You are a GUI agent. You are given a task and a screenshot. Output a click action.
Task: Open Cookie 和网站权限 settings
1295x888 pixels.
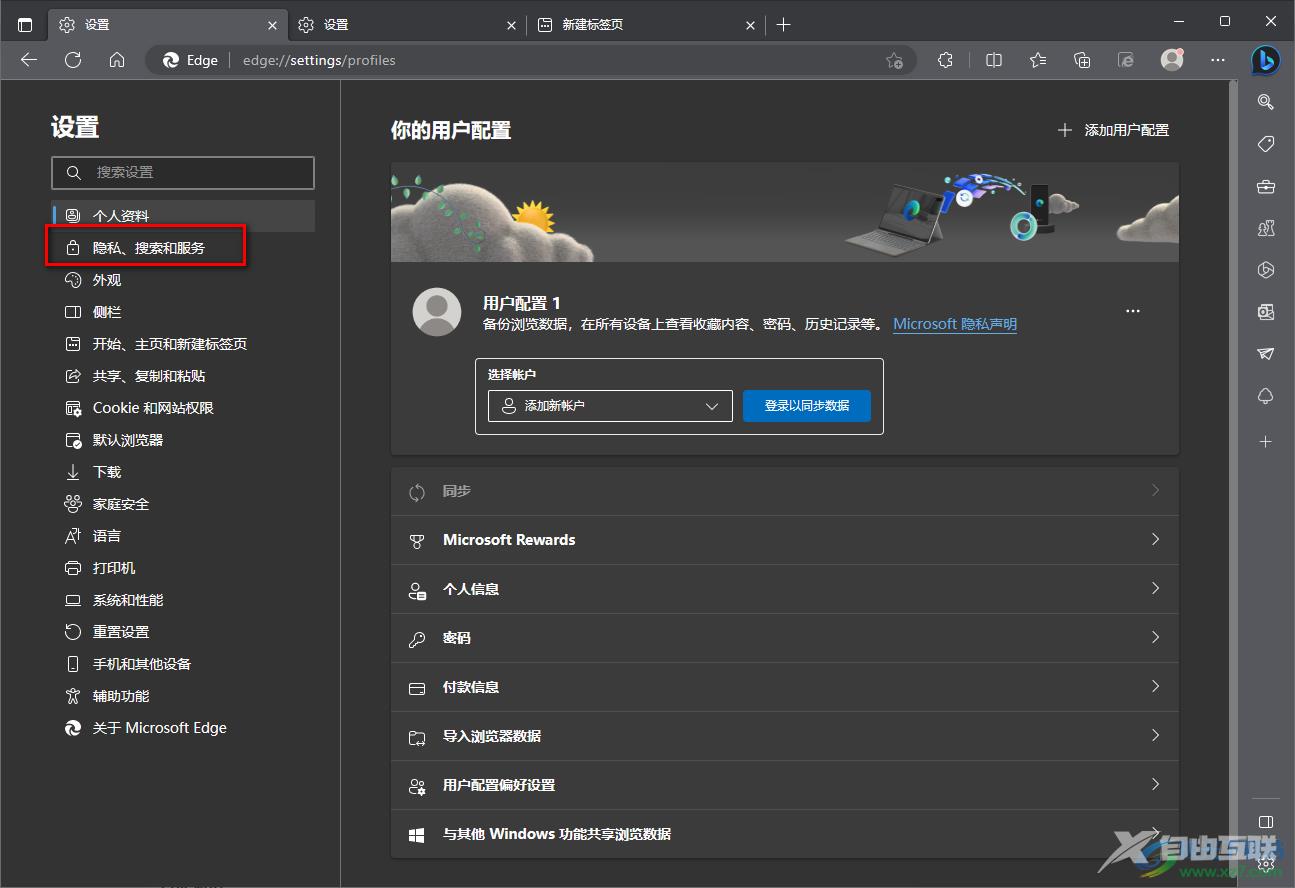[183, 408]
